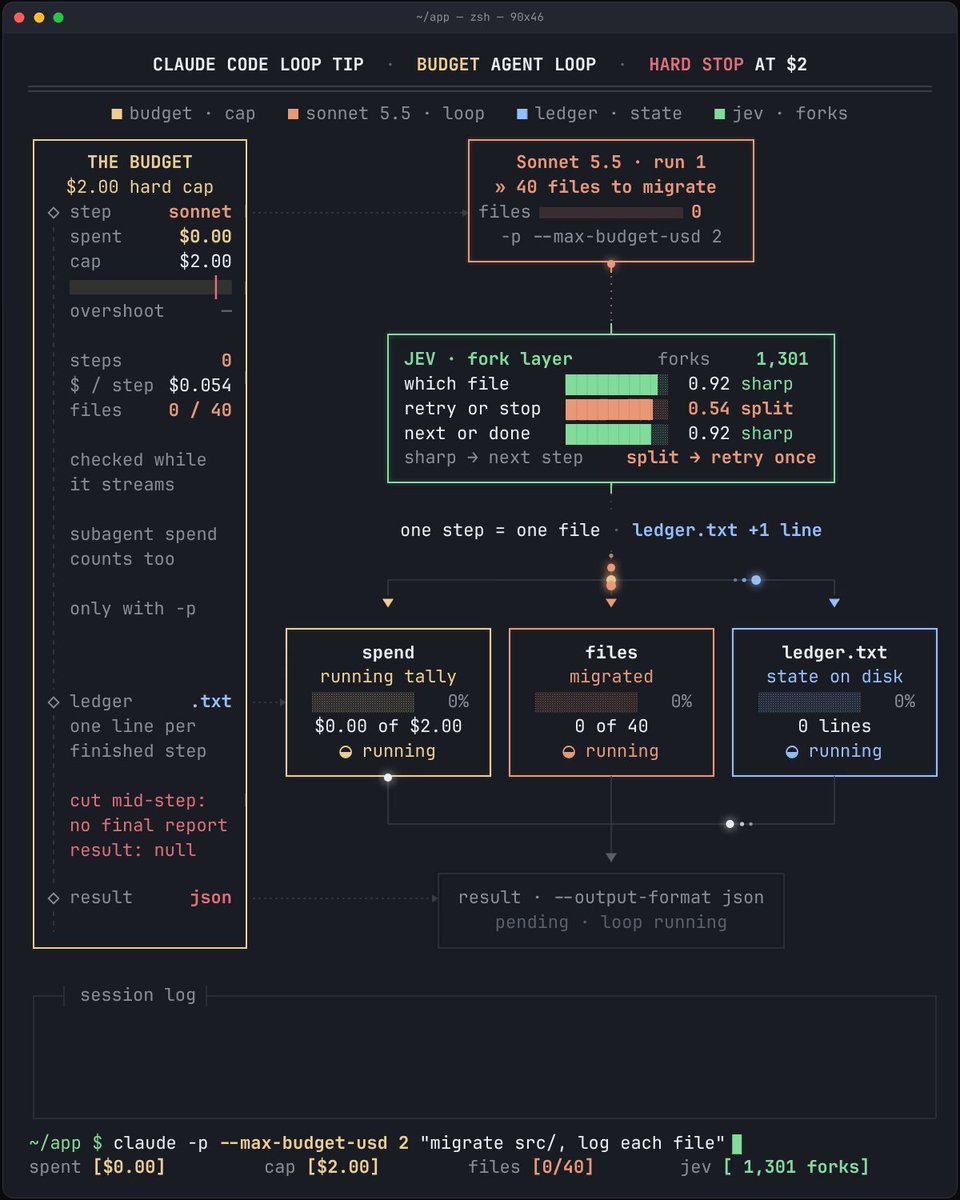
Task: Click the running status icon in ledger.txt card
Action: click(x=792, y=751)
